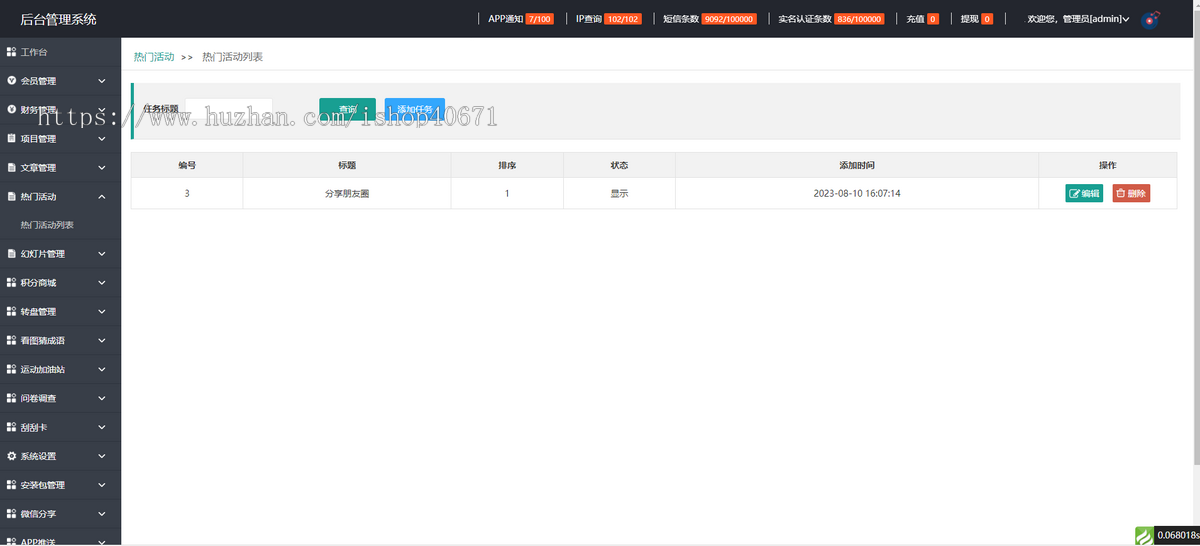Screen dimensions: 1200x546
Task: Open the 管理员[admin] user dropdown
Action: tap(1079, 19)
